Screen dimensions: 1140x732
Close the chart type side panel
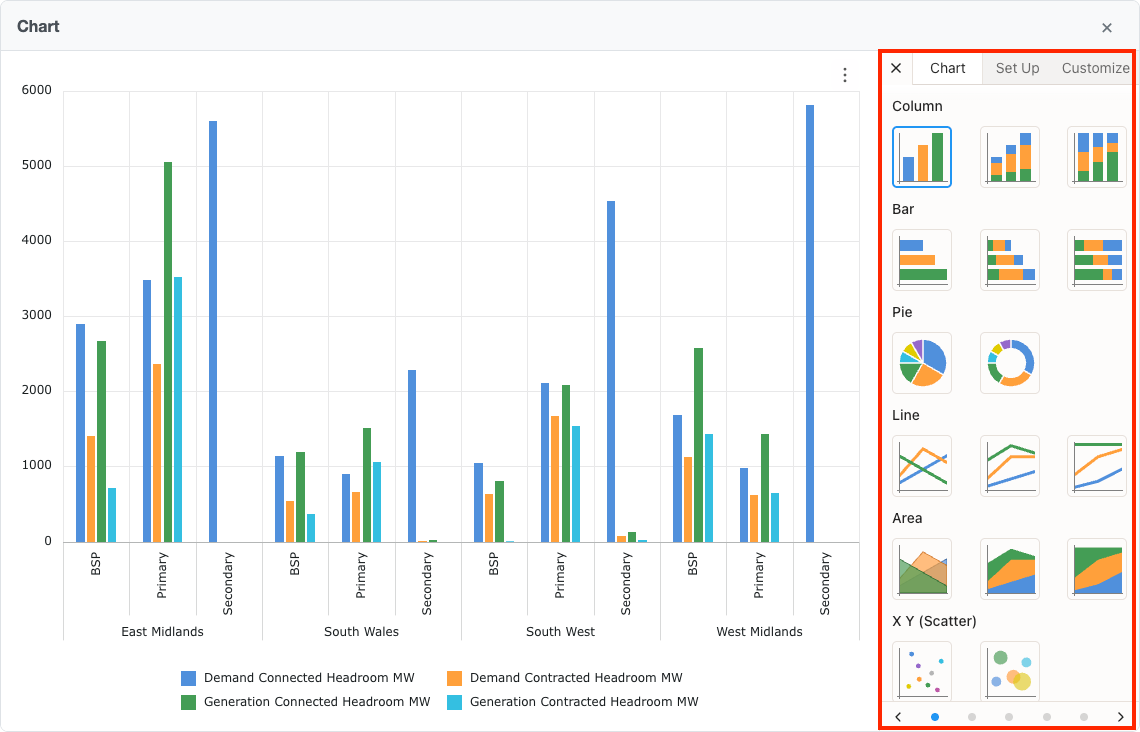[895, 68]
